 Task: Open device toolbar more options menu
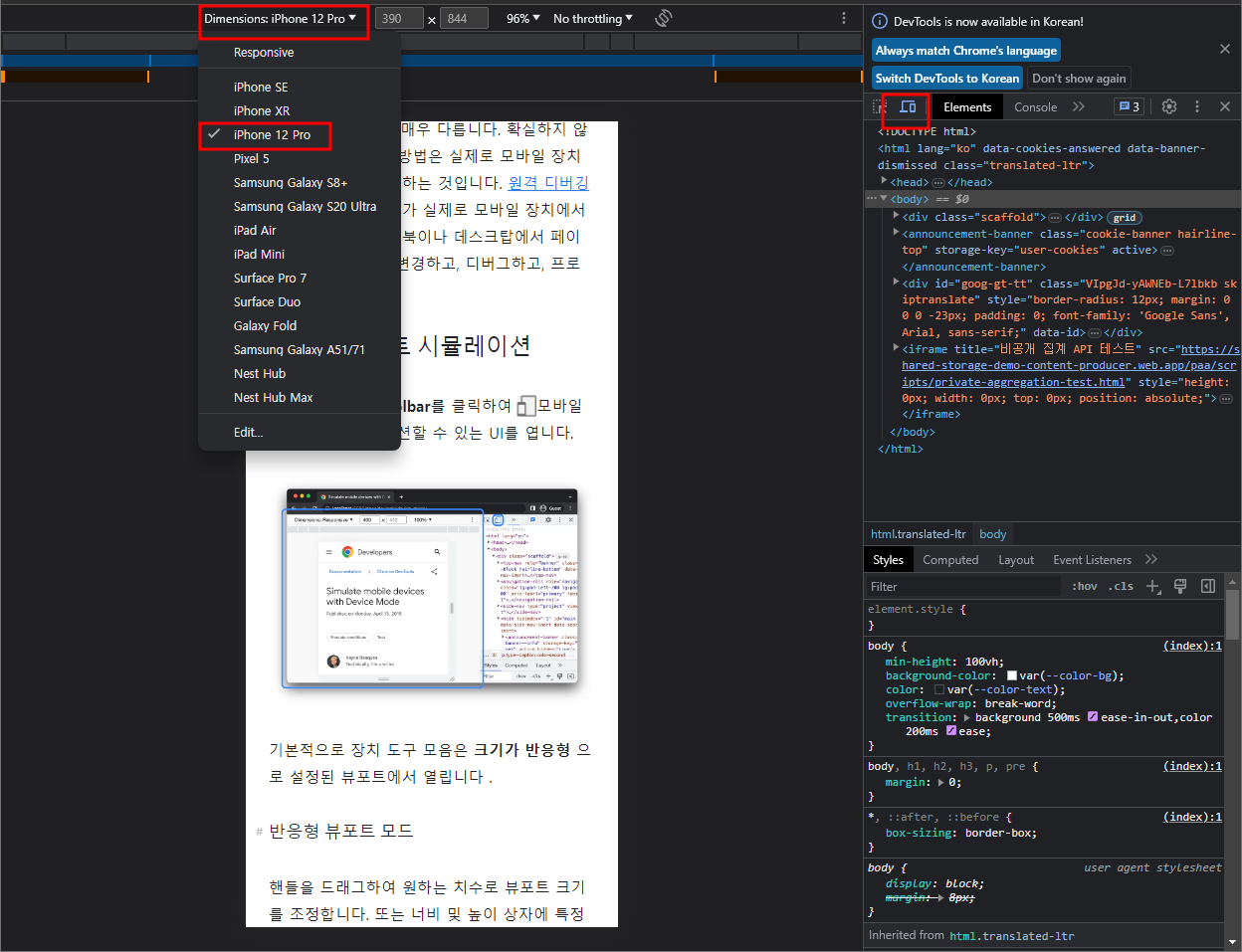pos(844,18)
